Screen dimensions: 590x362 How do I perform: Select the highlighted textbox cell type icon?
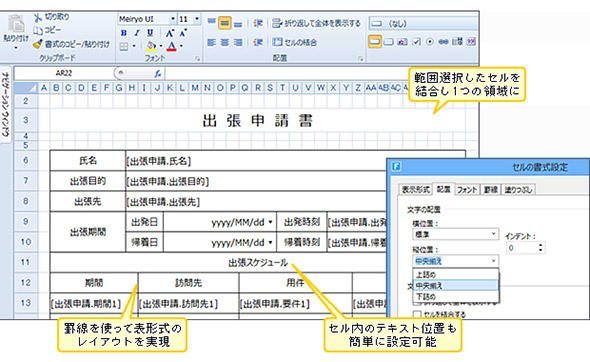pyautogui.click(x=374, y=41)
